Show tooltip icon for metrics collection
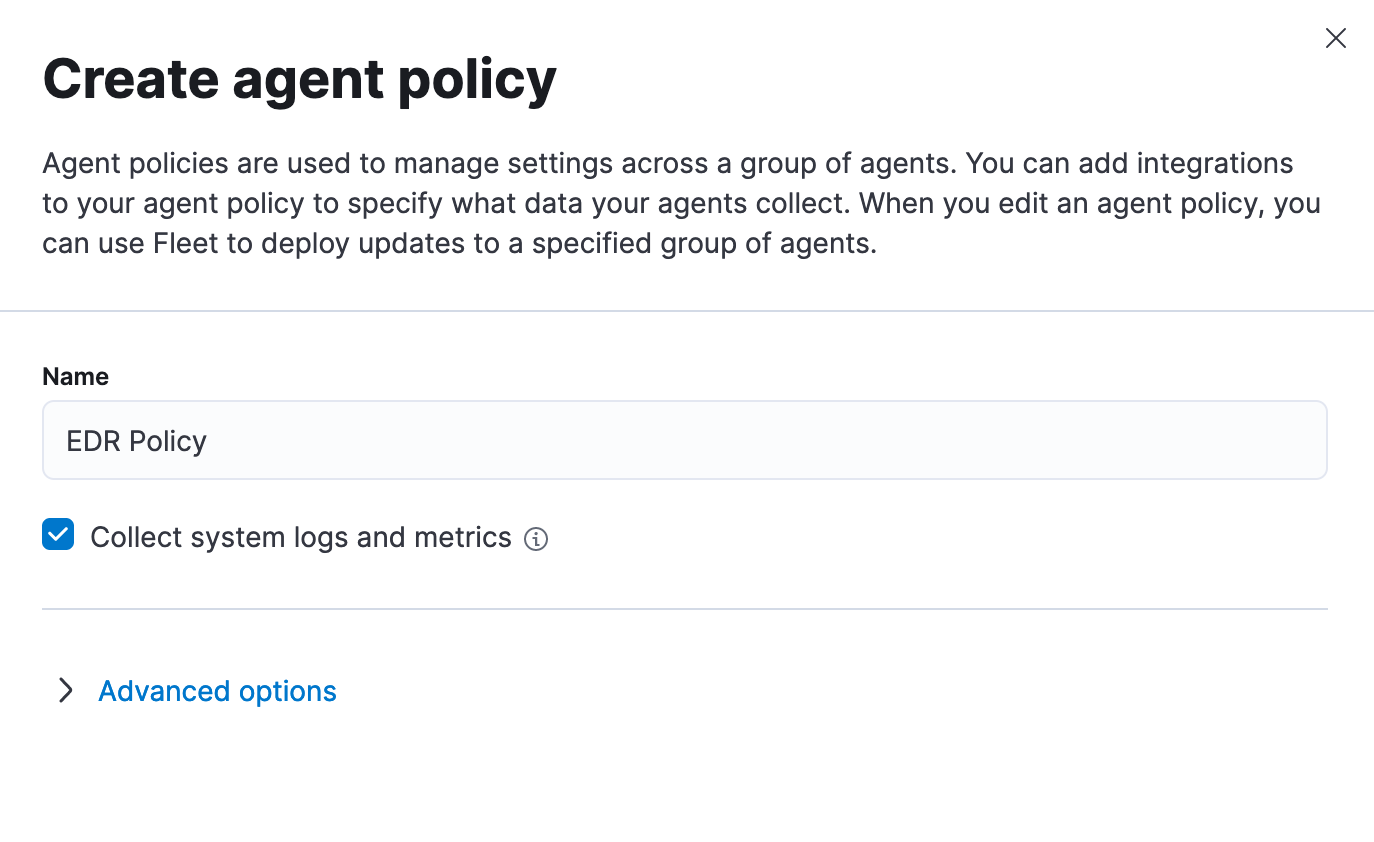 (x=536, y=539)
